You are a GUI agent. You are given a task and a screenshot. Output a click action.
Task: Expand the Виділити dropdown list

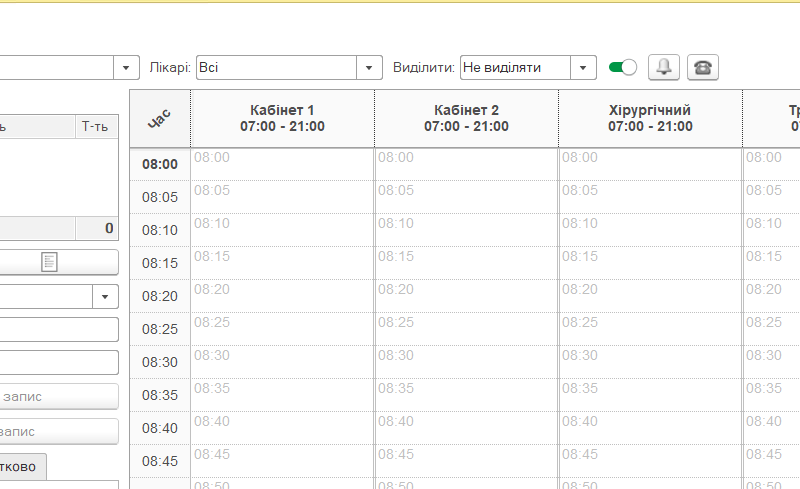[585, 67]
